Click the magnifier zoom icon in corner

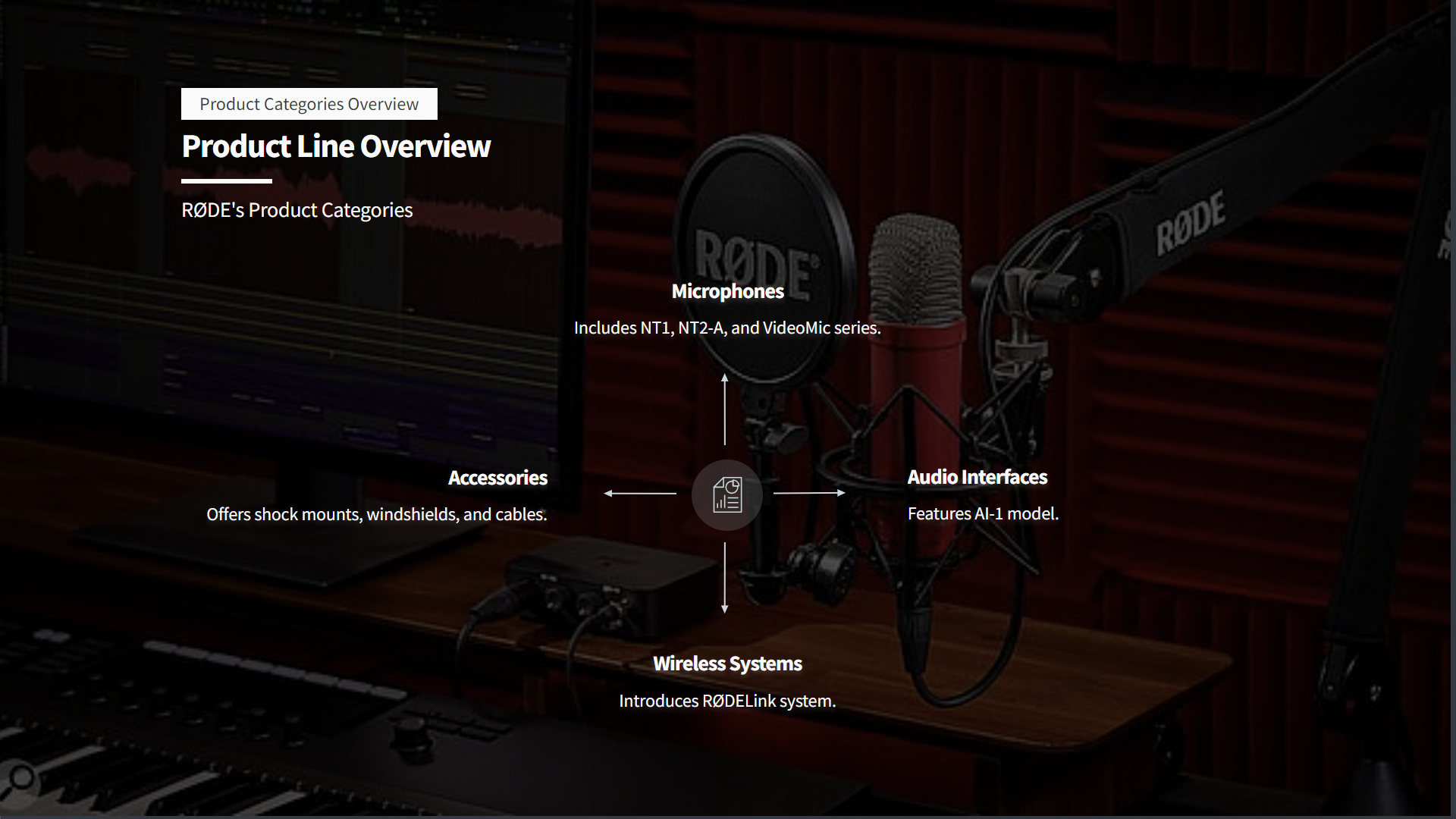pyautogui.click(x=22, y=778)
